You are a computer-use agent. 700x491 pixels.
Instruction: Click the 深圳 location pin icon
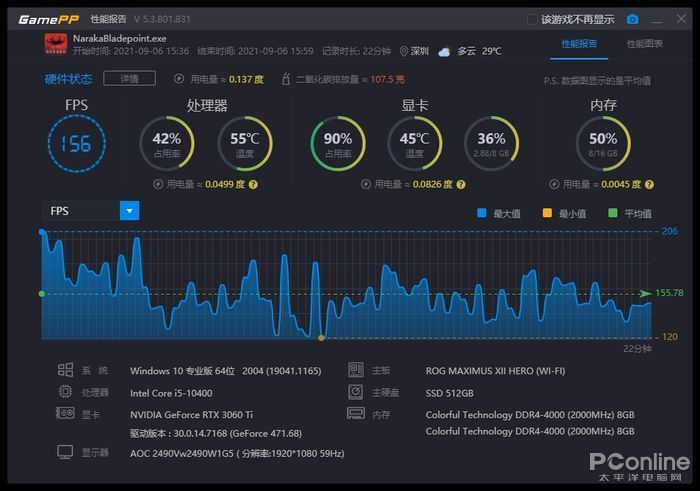click(404, 51)
